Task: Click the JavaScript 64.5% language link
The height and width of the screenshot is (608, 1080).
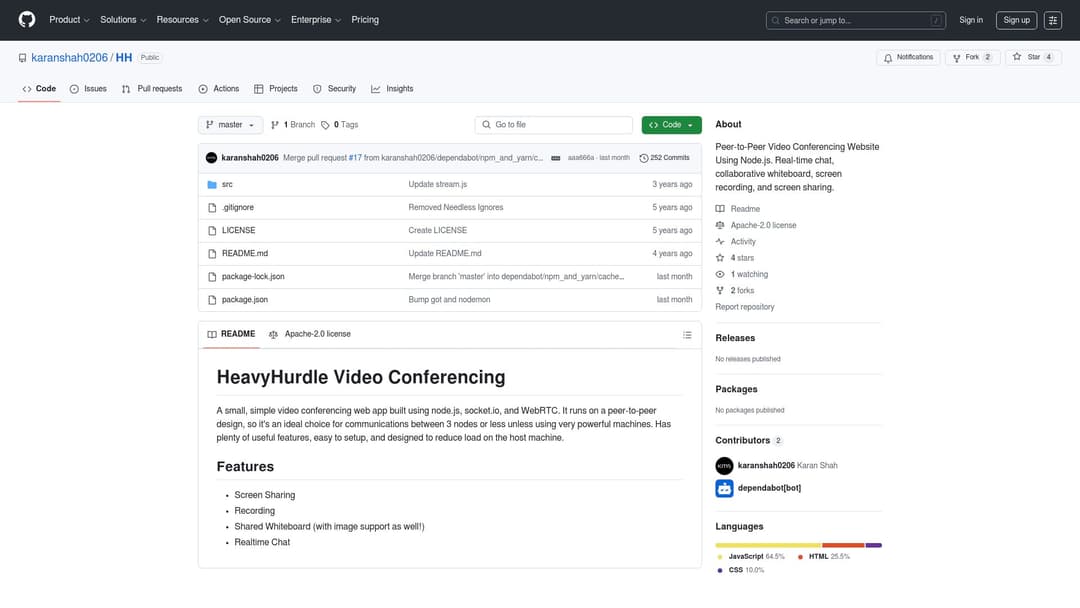Action: [x=751, y=557]
